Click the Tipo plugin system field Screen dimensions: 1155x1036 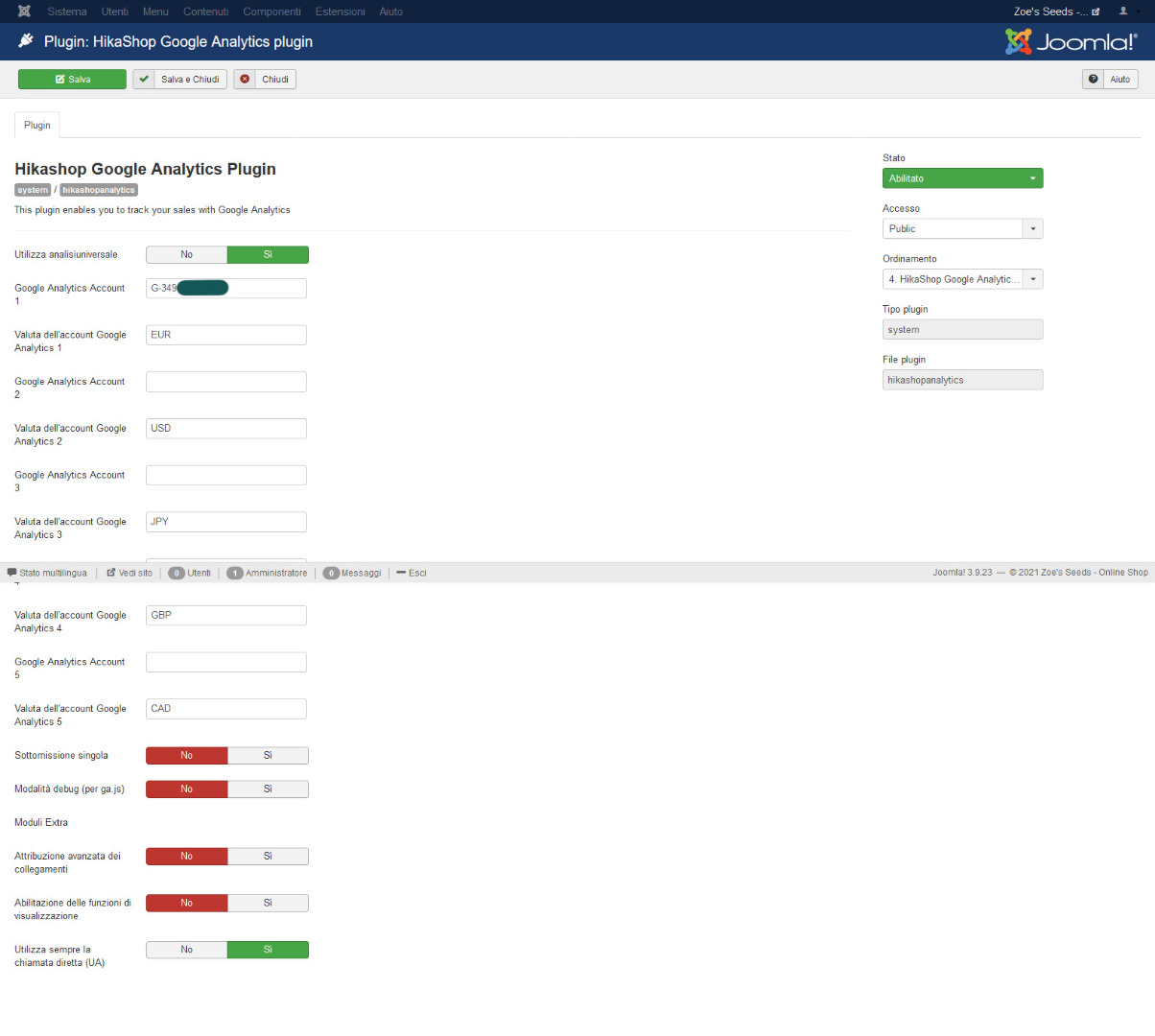click(962, 330)
